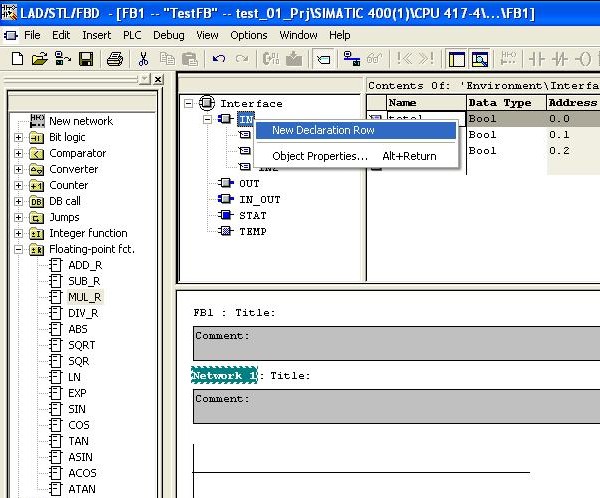This screenshot has height=498, width=600.
Task: Click the online/offline partner toolbar icon
Action: [271, 59]
